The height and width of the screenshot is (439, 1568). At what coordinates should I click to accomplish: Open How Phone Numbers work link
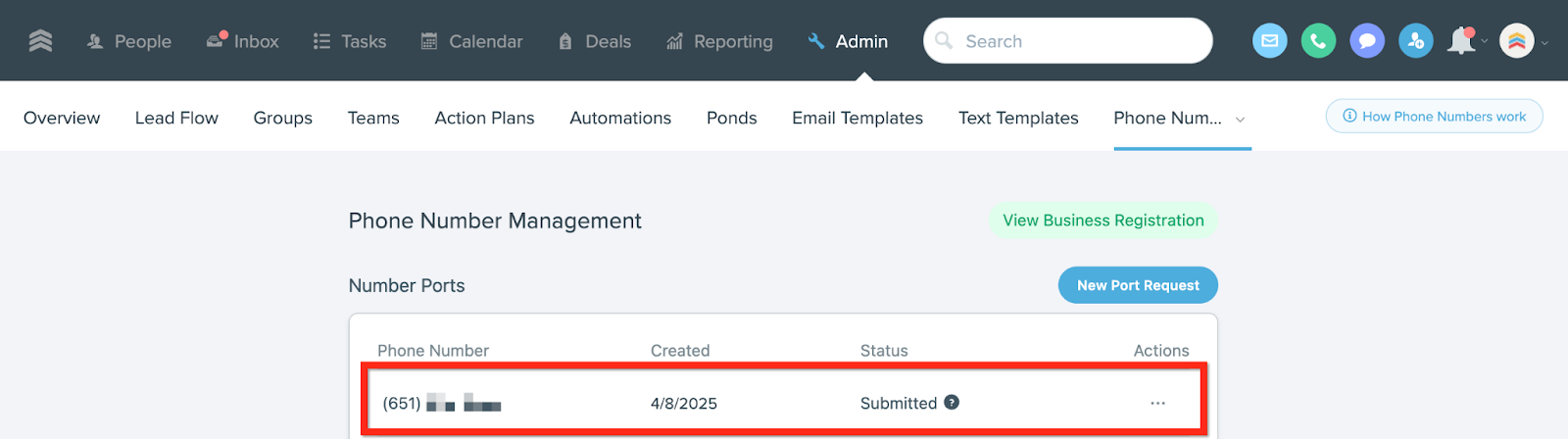tap(1434, 116)
